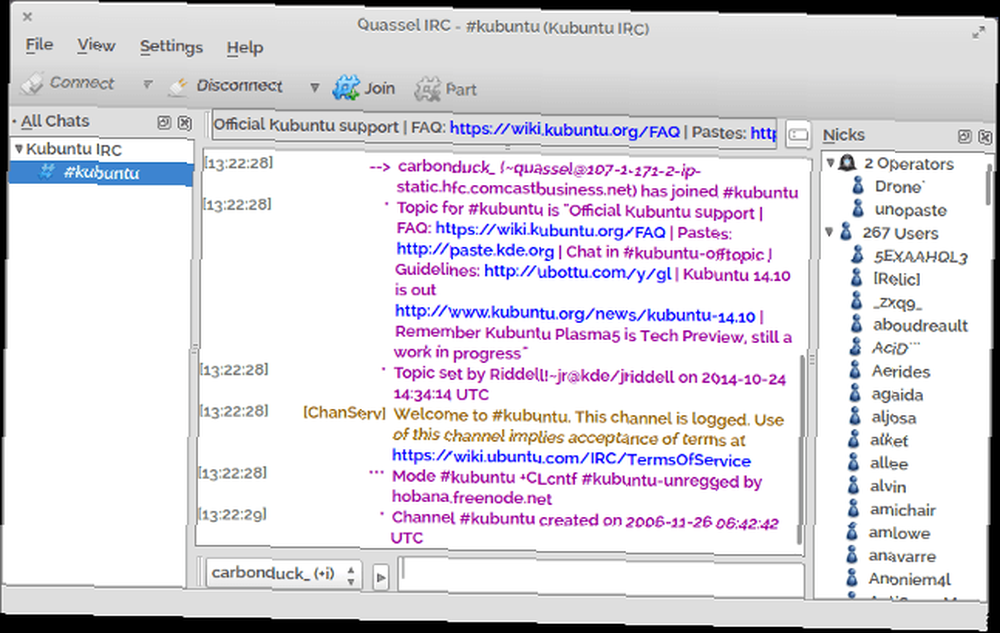Image resolution: width=1000 pixels, height=633 pixels.
Task: Click the Mode #kubuntu +CLcntf message
Action: 577,488
